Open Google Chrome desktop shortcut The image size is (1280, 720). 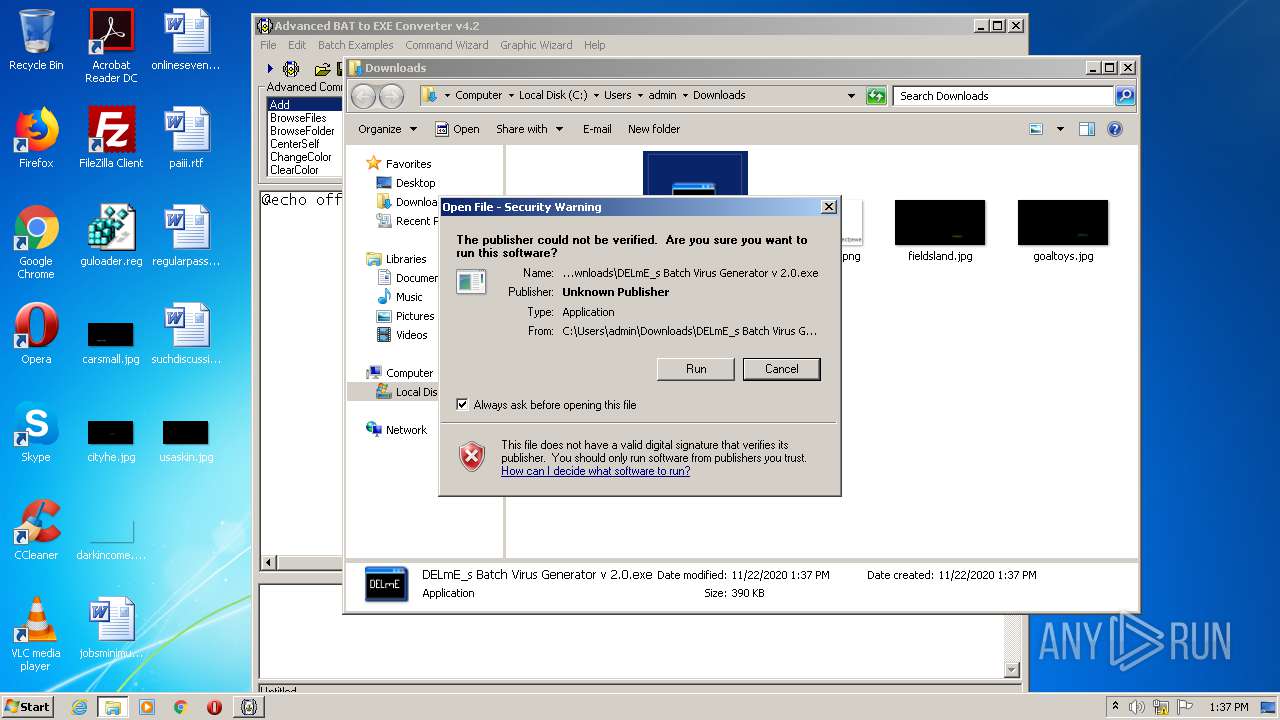[36, 242]
